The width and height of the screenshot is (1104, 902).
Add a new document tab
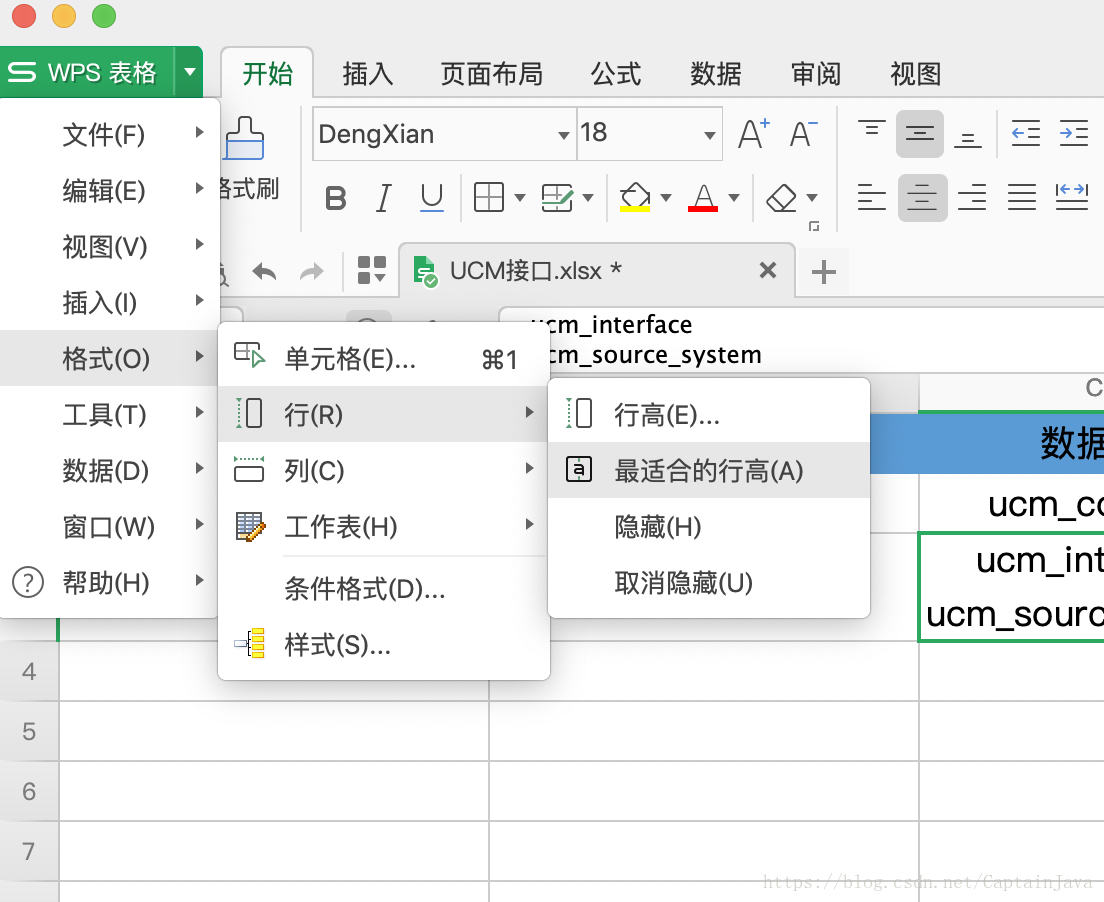tap(823, 272)
